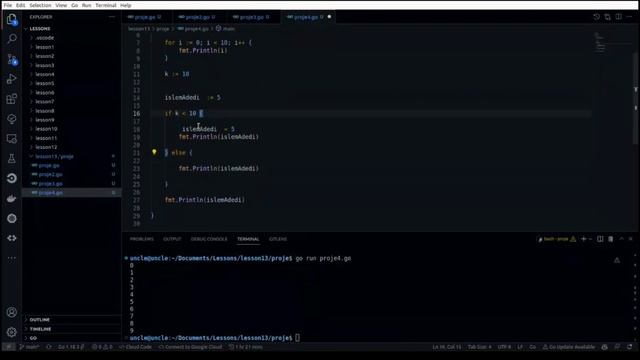Switch to the DEBUG CONSOLE panel tab
640x360 pixels.
[x=209, y=239]
